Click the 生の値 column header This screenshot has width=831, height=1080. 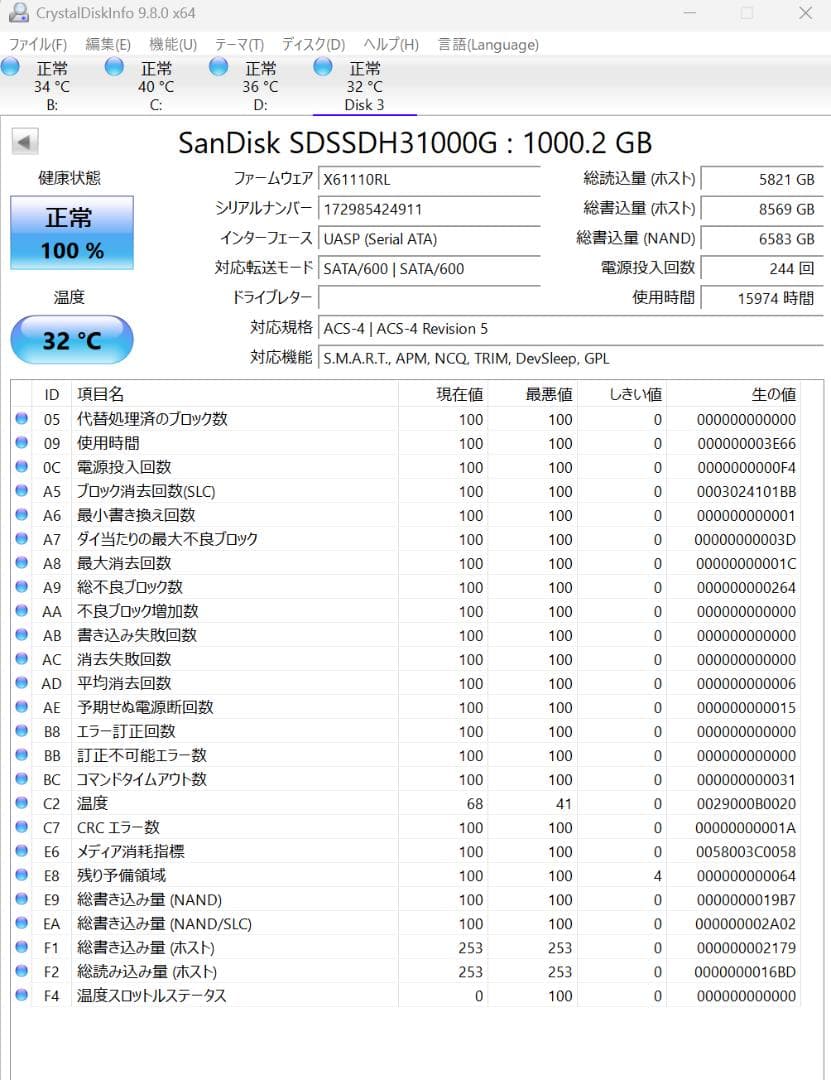[734, 395]
